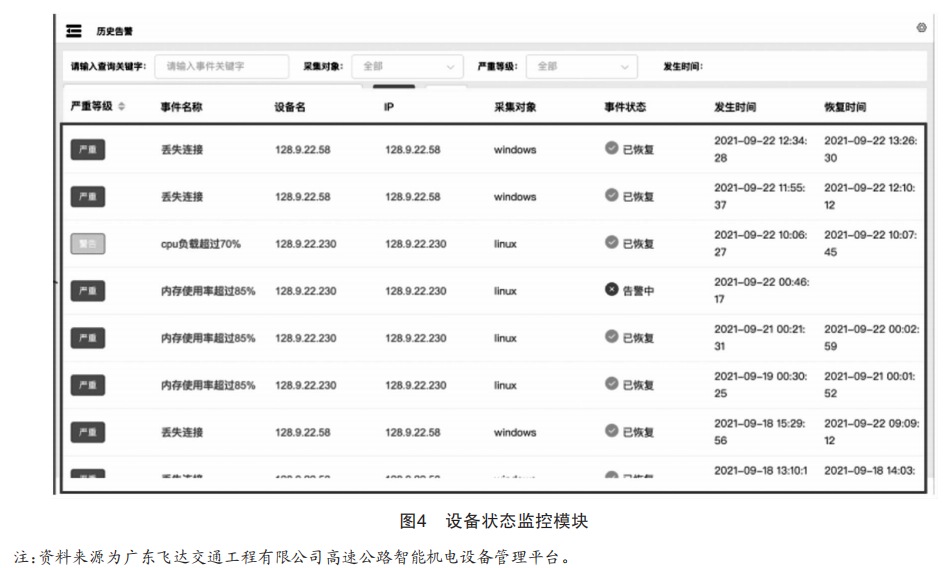Click the 事件状态 column header
Viewport: 948px width, 568px height.
click(x=627, y=107)
